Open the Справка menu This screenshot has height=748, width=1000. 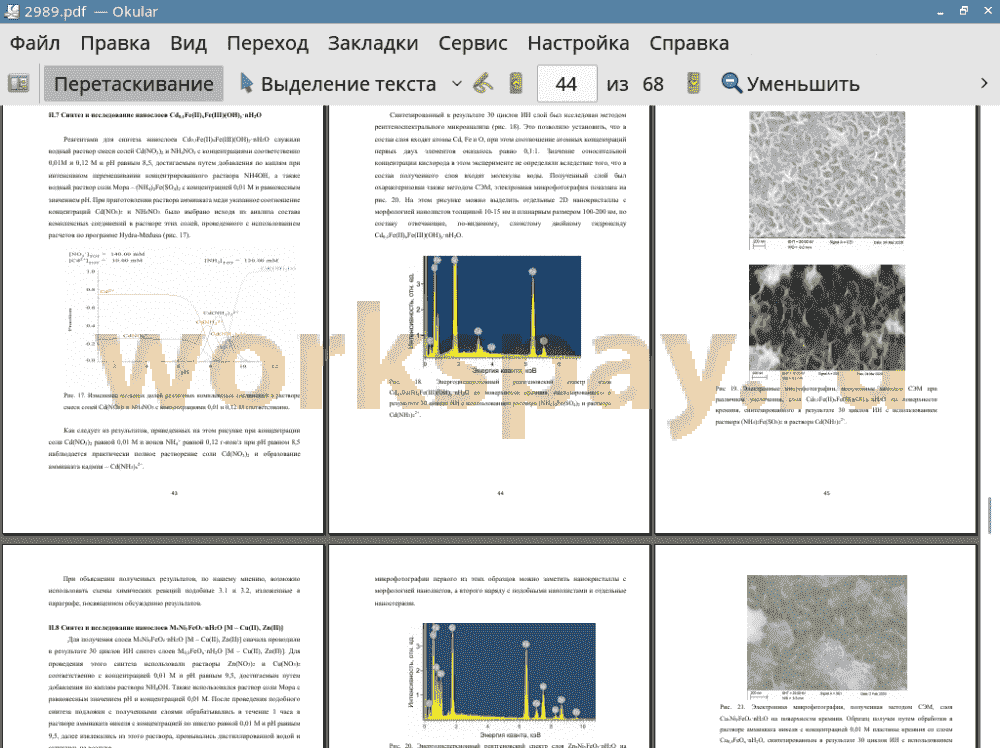click(689, 43)
